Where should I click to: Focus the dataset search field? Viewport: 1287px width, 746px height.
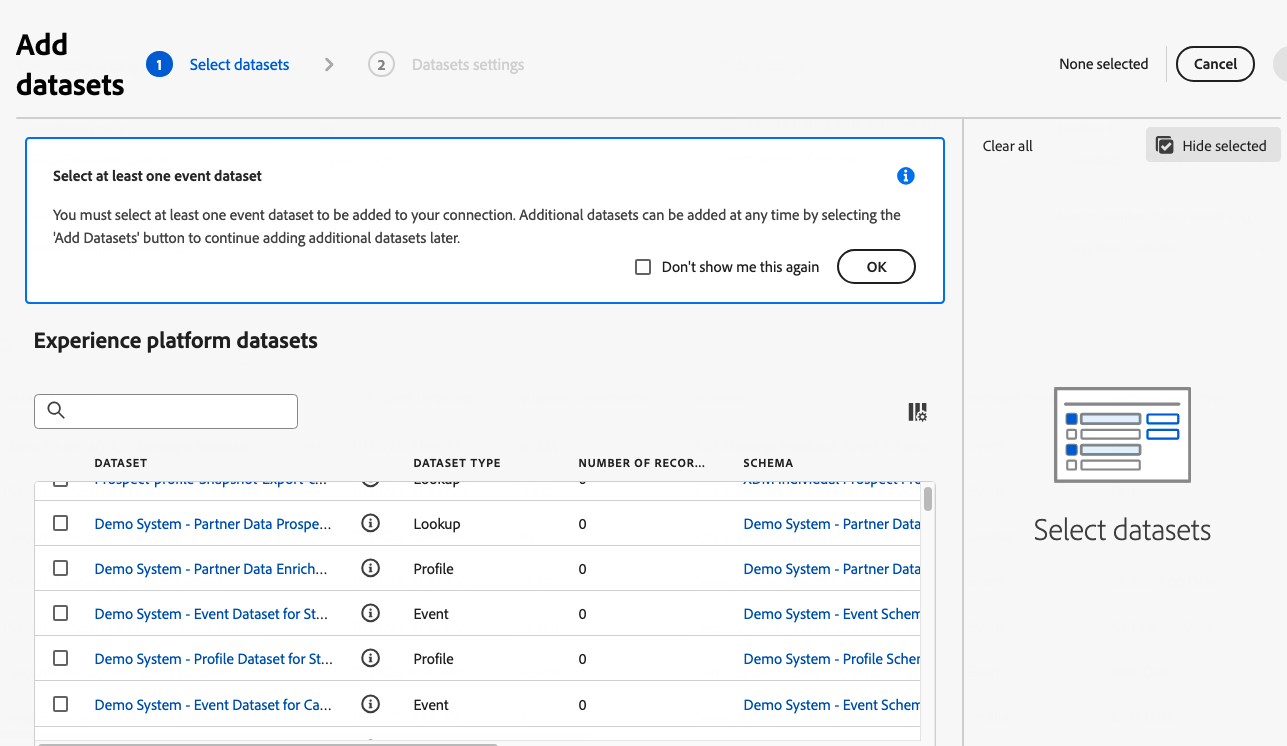pos(166,411)
